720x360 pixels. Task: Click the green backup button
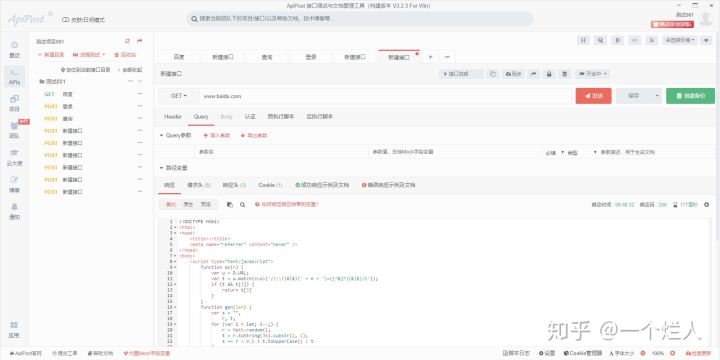691,96
